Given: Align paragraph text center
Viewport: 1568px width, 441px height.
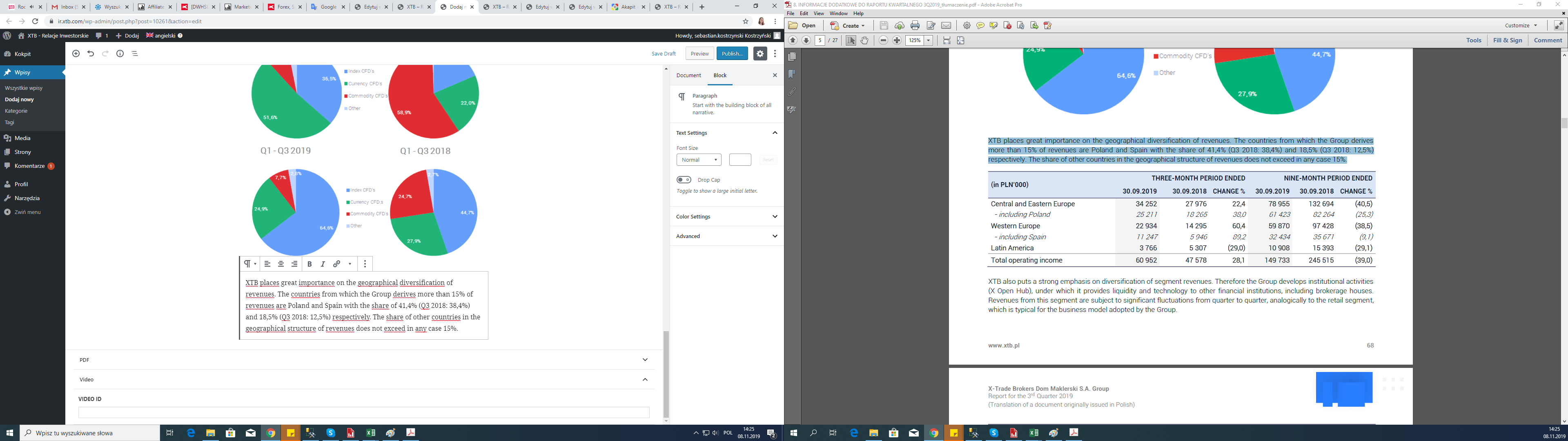Looking at the screenshot, I should pos(281,264).
